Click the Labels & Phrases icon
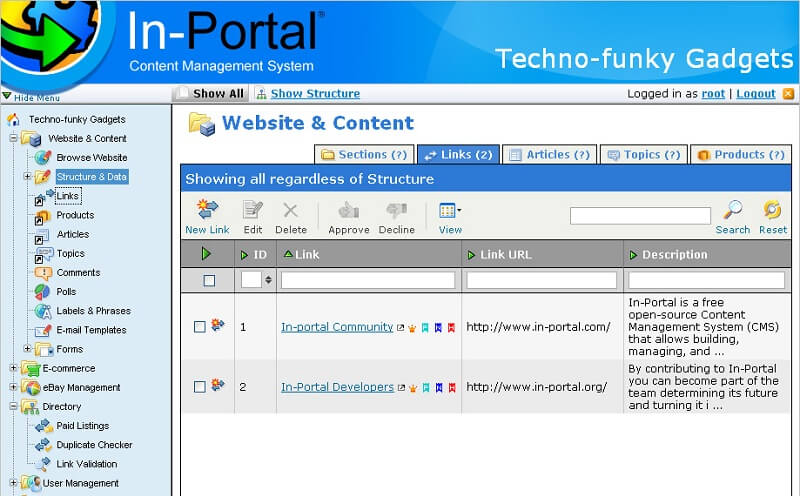Screen dimensions: 800x496 click(x=43, y=311)
